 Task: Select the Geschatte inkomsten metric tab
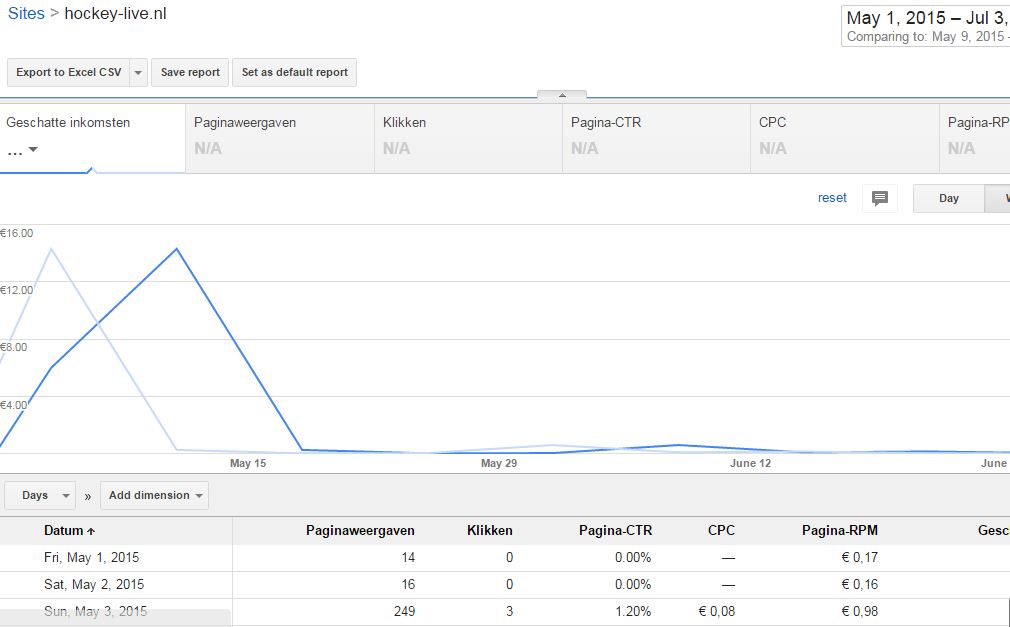92,138
